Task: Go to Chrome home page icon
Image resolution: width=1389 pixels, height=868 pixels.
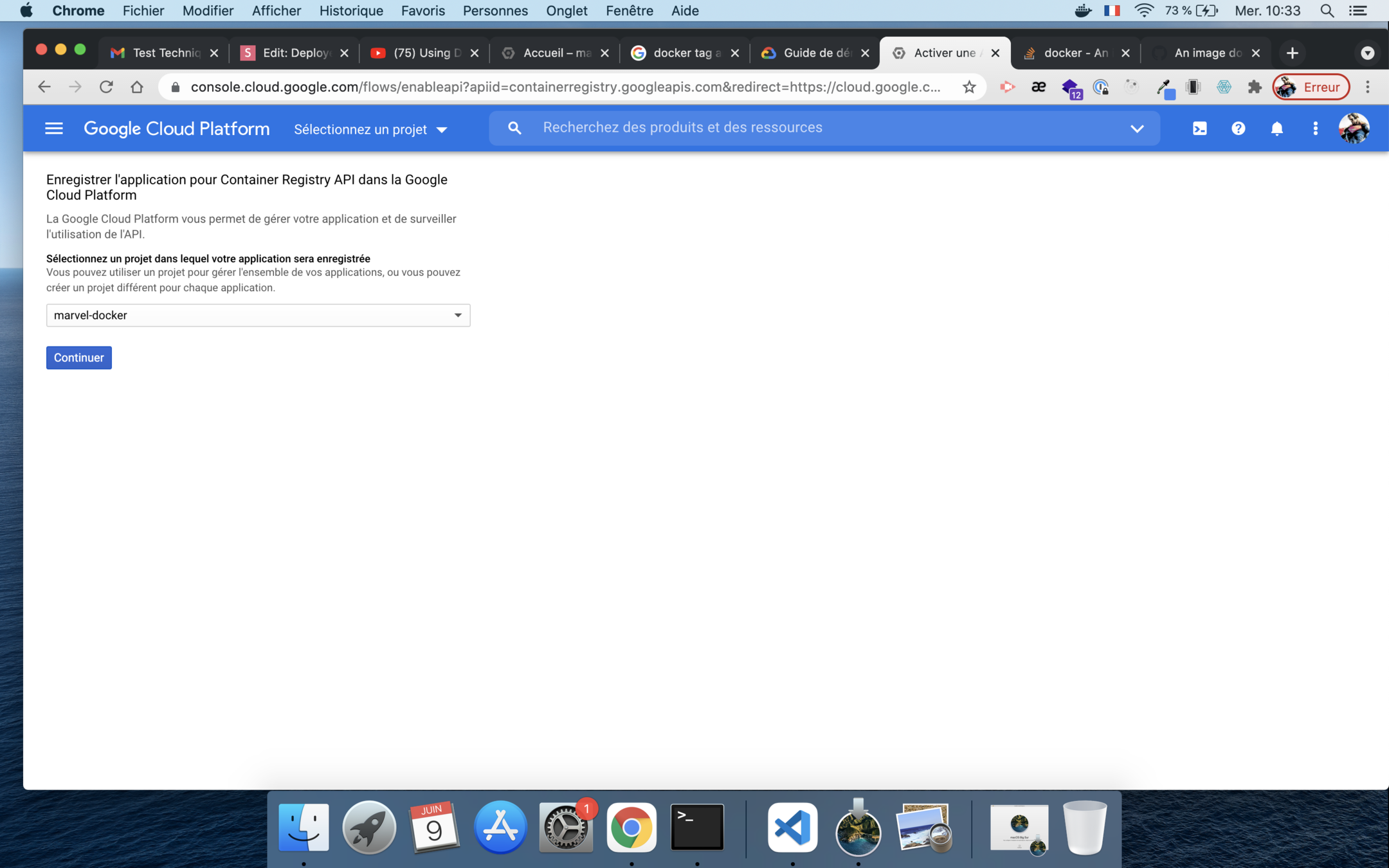Action: pos(137,87)
